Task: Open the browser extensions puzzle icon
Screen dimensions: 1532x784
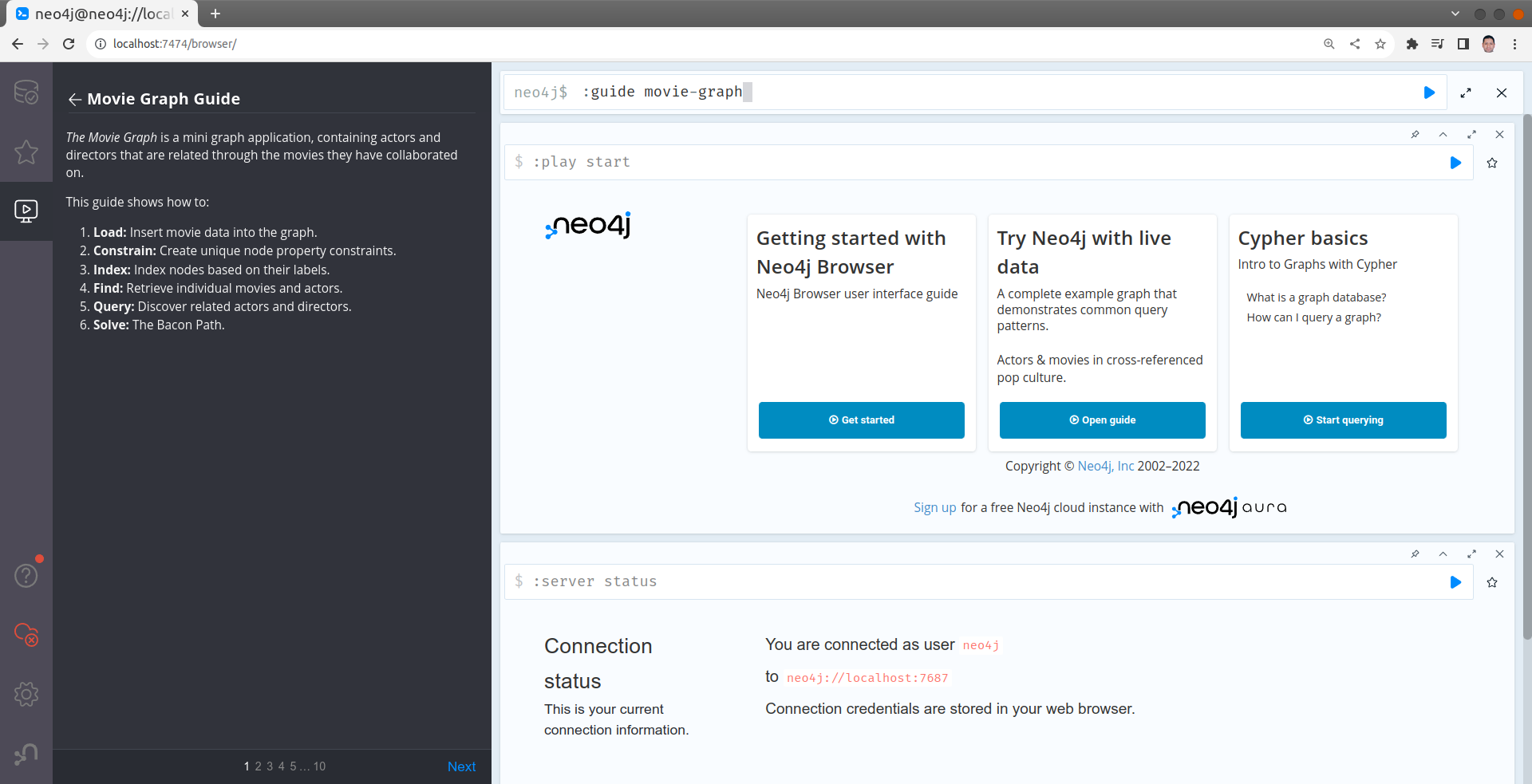Action: [1412, 44]
